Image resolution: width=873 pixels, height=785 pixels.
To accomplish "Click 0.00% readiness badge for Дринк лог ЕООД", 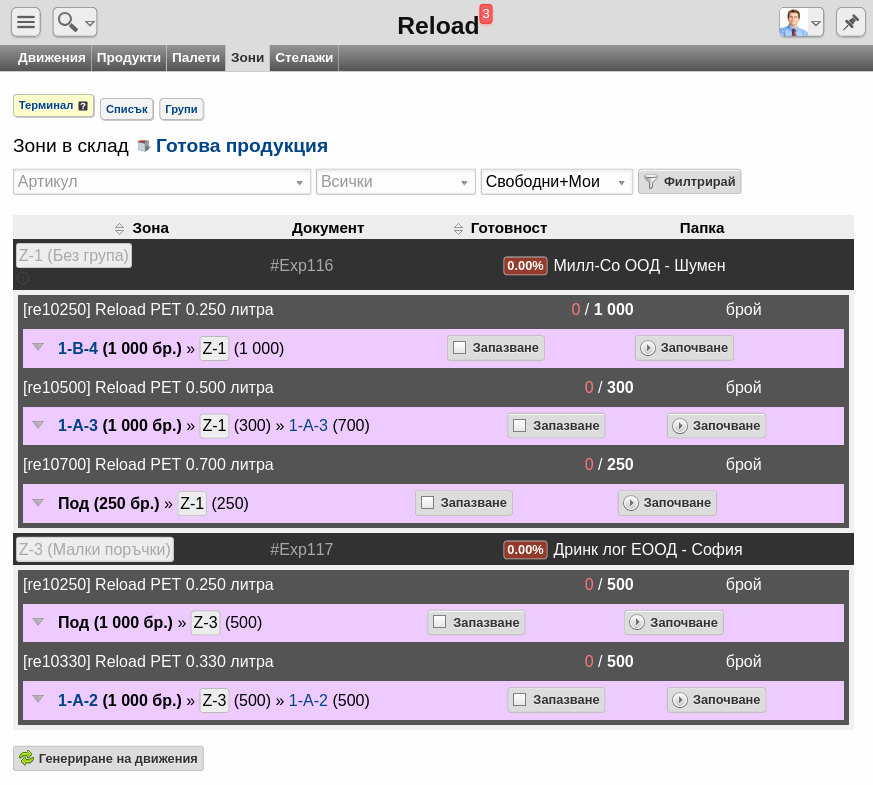I will [525, 550].
